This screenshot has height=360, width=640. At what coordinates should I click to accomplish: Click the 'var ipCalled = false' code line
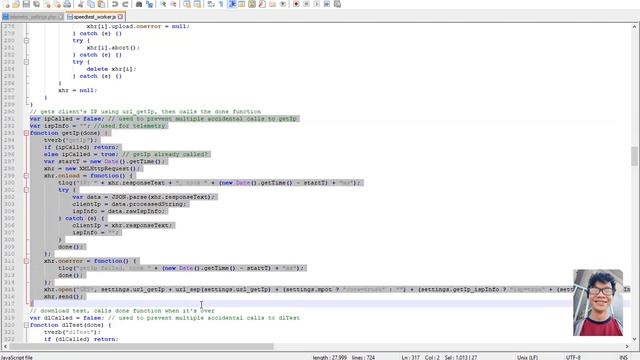[x=164, y=119]
